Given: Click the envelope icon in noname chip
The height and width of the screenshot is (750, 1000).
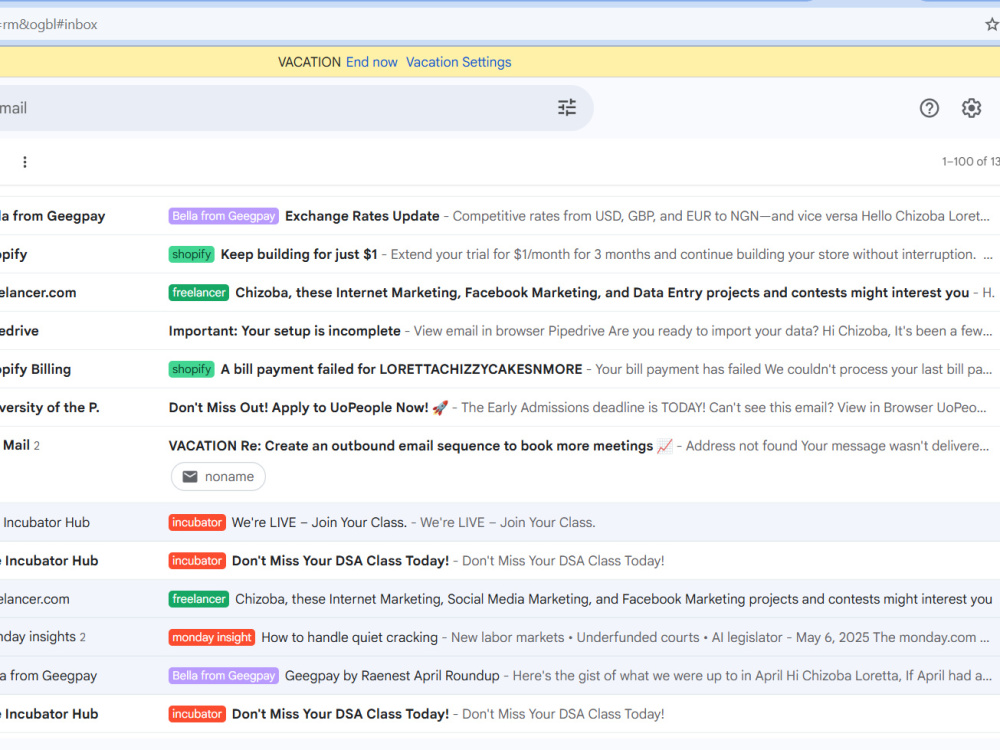Looking at the screenshot, I should [x=190, y=476].
